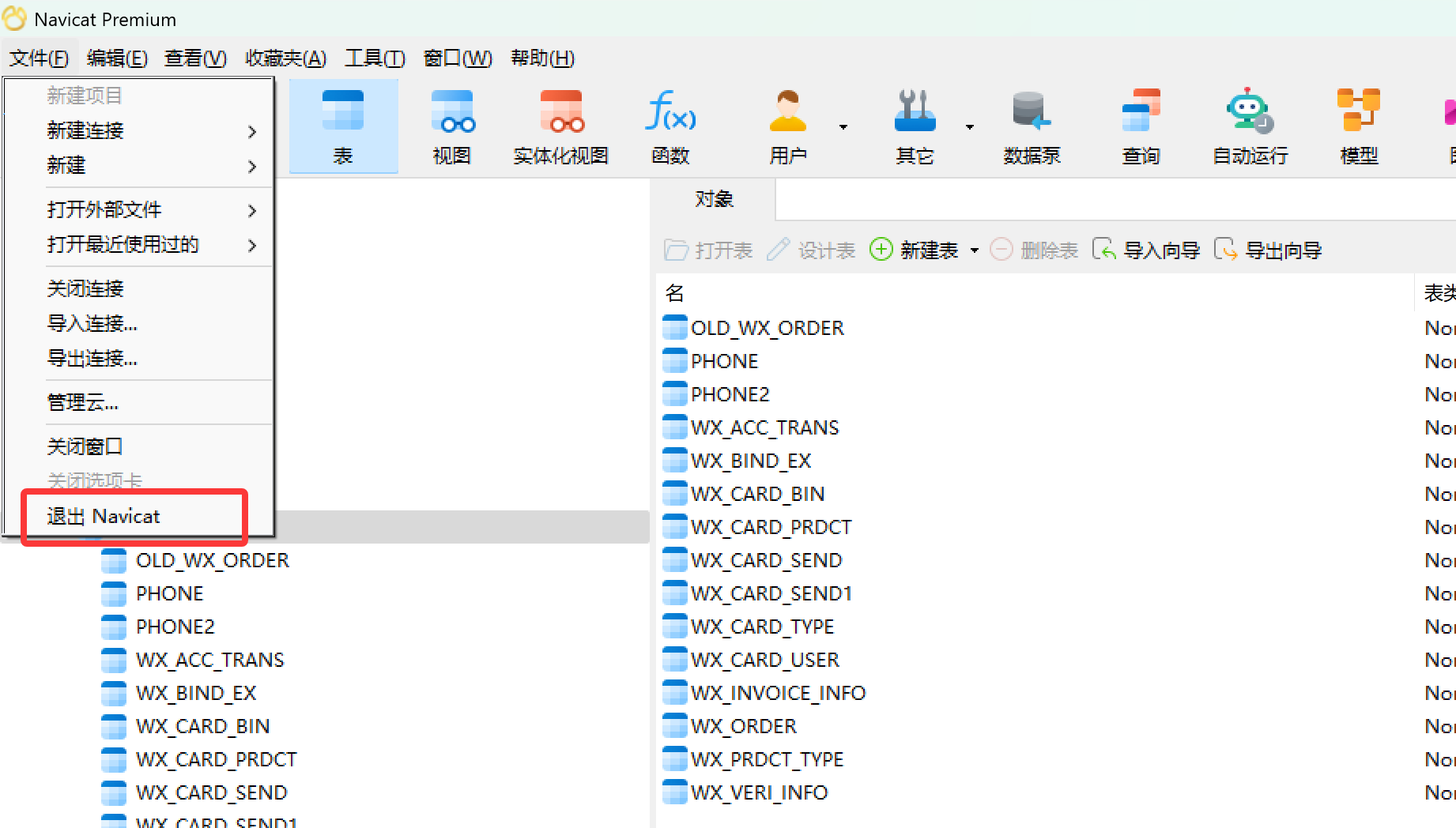Select WX_CARD_USER in the object list

pyautogui.click(x=751, y=660)
